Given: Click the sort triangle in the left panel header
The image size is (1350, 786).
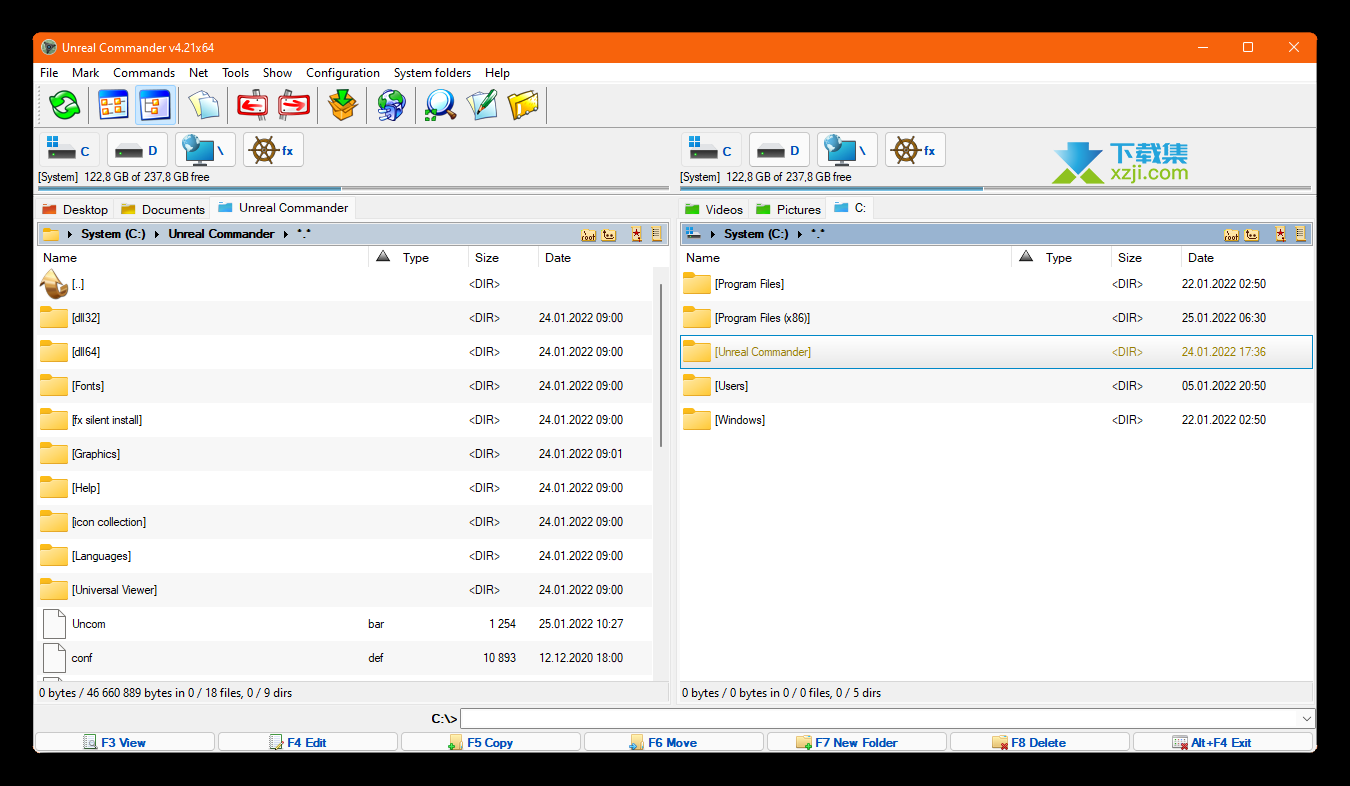Looking at the screenshot, I should tap(383, 257).
